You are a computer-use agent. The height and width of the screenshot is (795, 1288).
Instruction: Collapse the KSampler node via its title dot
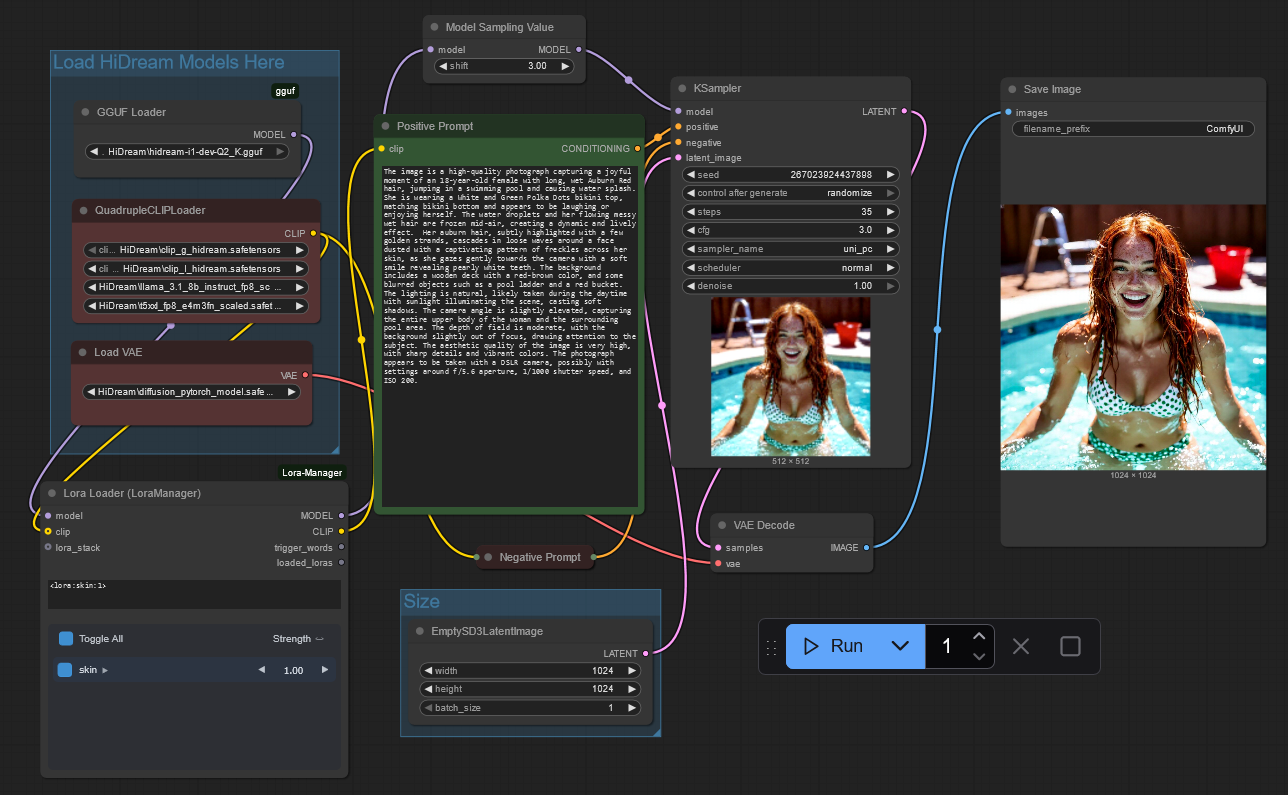pos(681,89)
